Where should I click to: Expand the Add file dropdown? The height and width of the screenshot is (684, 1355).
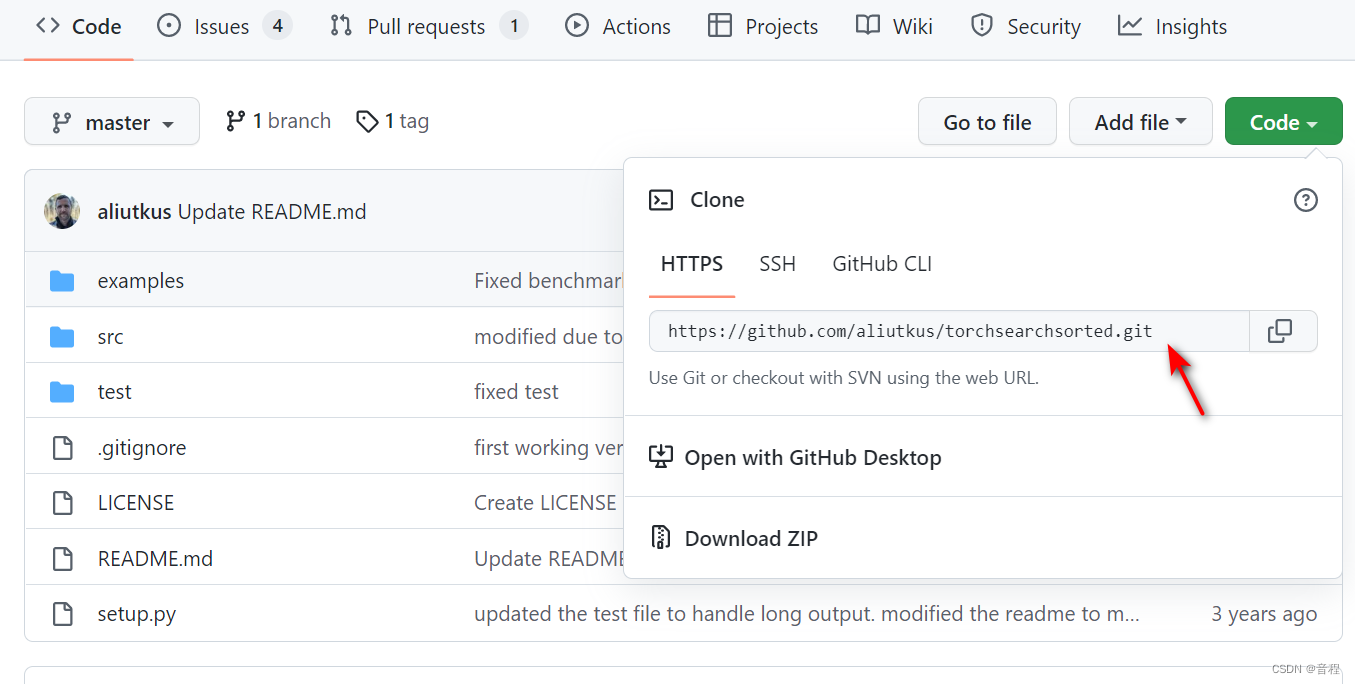1140,122
